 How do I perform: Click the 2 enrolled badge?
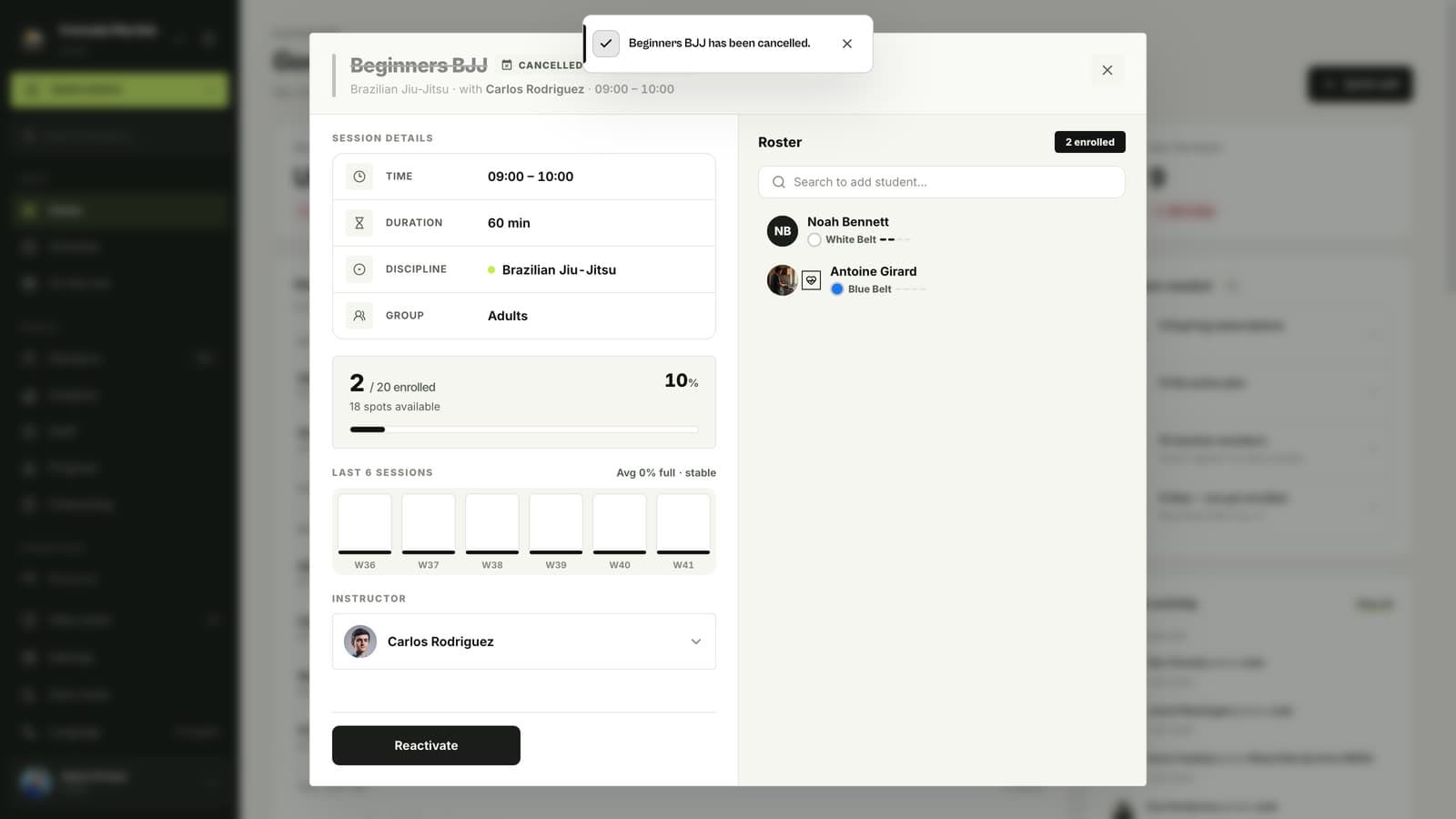click(1090, 142)
